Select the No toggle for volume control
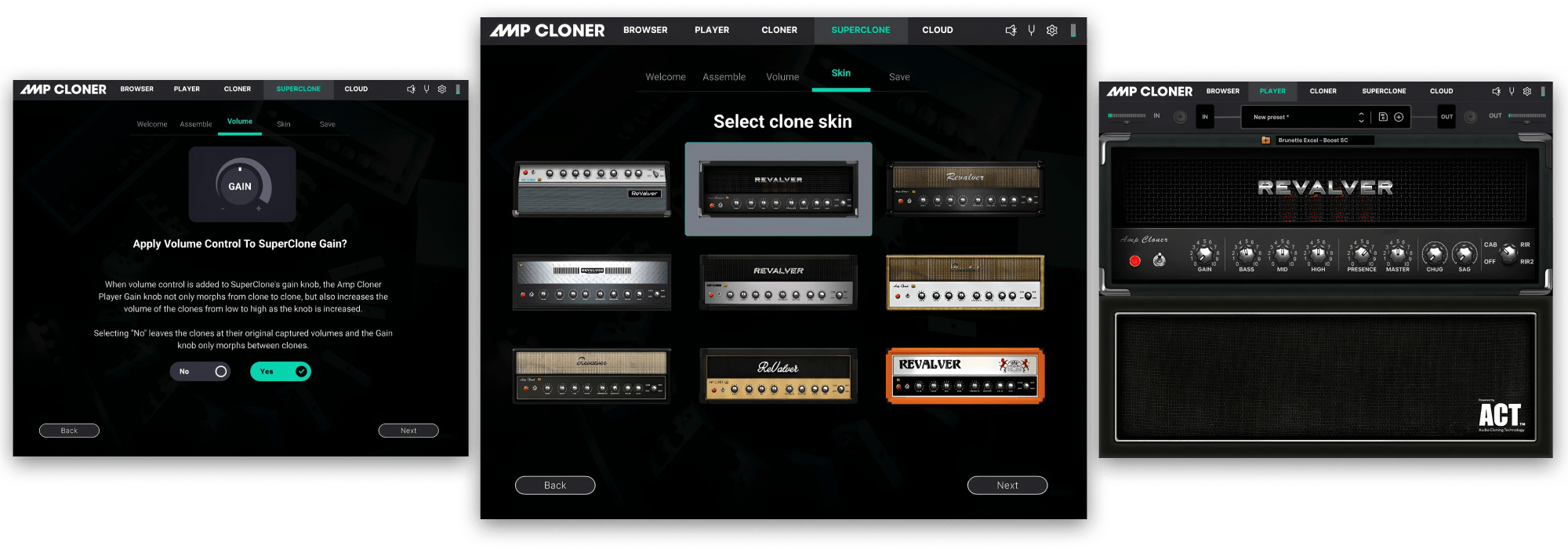1568x549 pixels. pyautogui.click(x=200, y=372)
